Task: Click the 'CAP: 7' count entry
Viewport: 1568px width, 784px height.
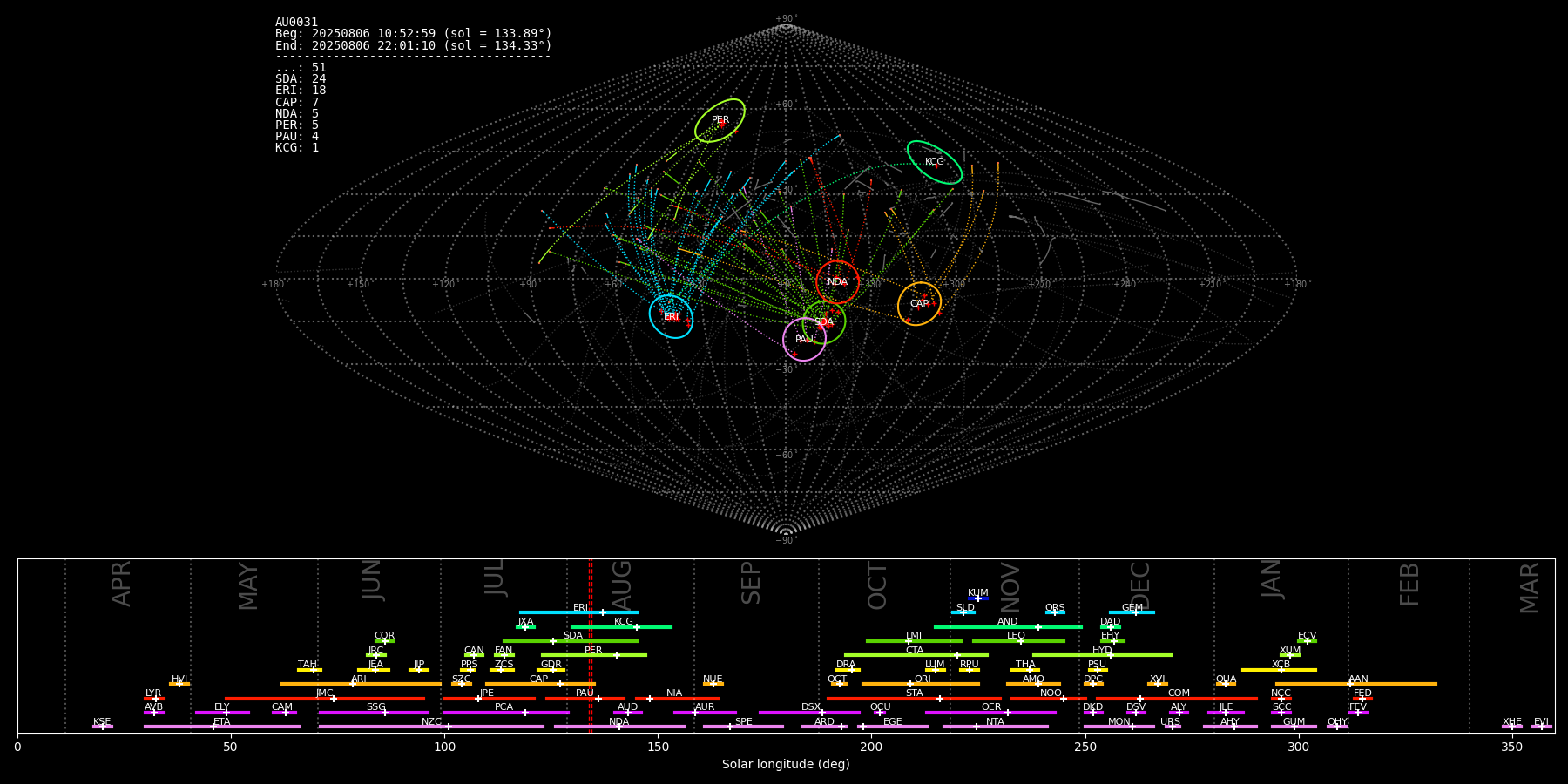Action: coord(297,103)
